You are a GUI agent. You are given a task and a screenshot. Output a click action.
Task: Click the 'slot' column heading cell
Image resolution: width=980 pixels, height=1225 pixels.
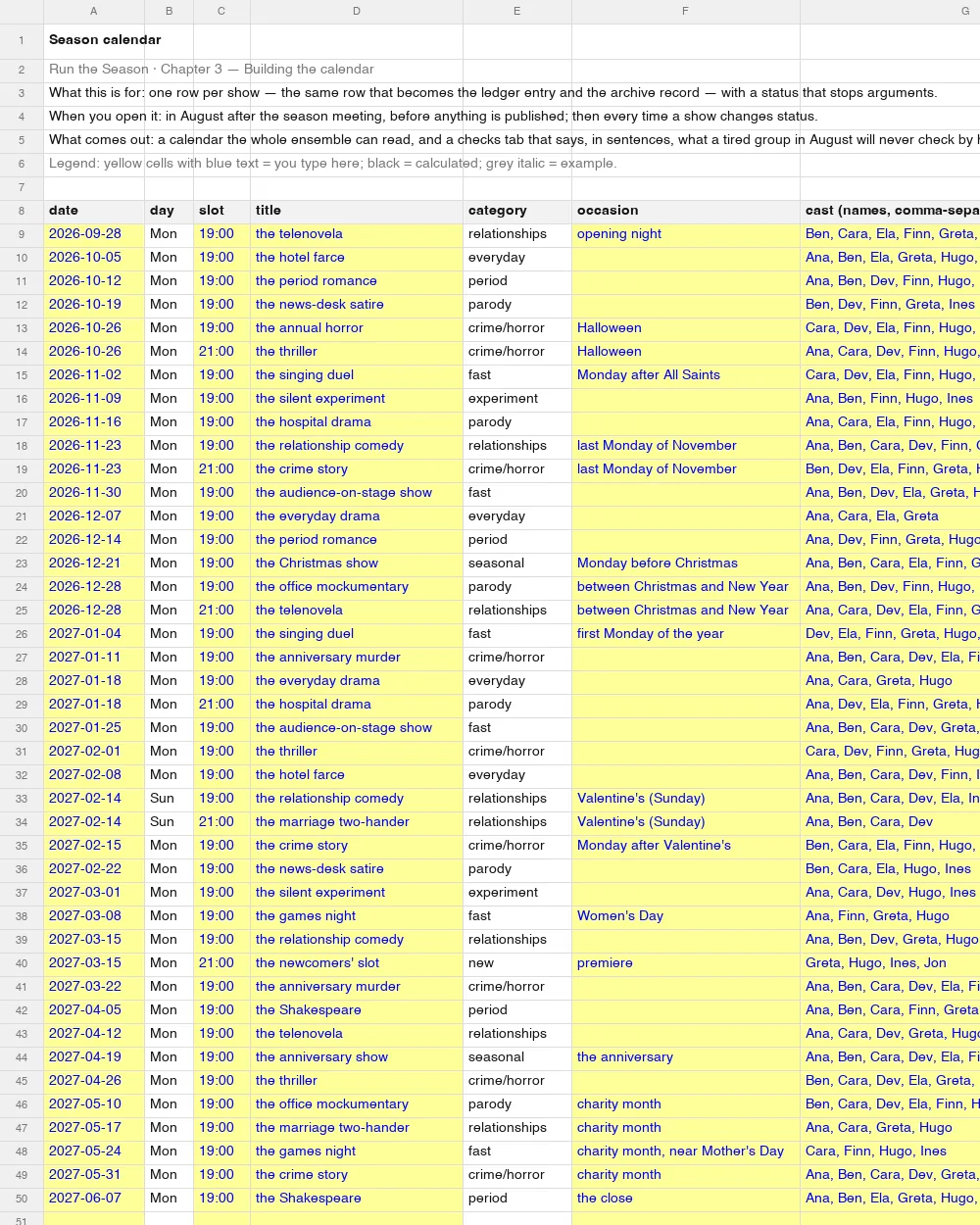click(x=221, y=211)
